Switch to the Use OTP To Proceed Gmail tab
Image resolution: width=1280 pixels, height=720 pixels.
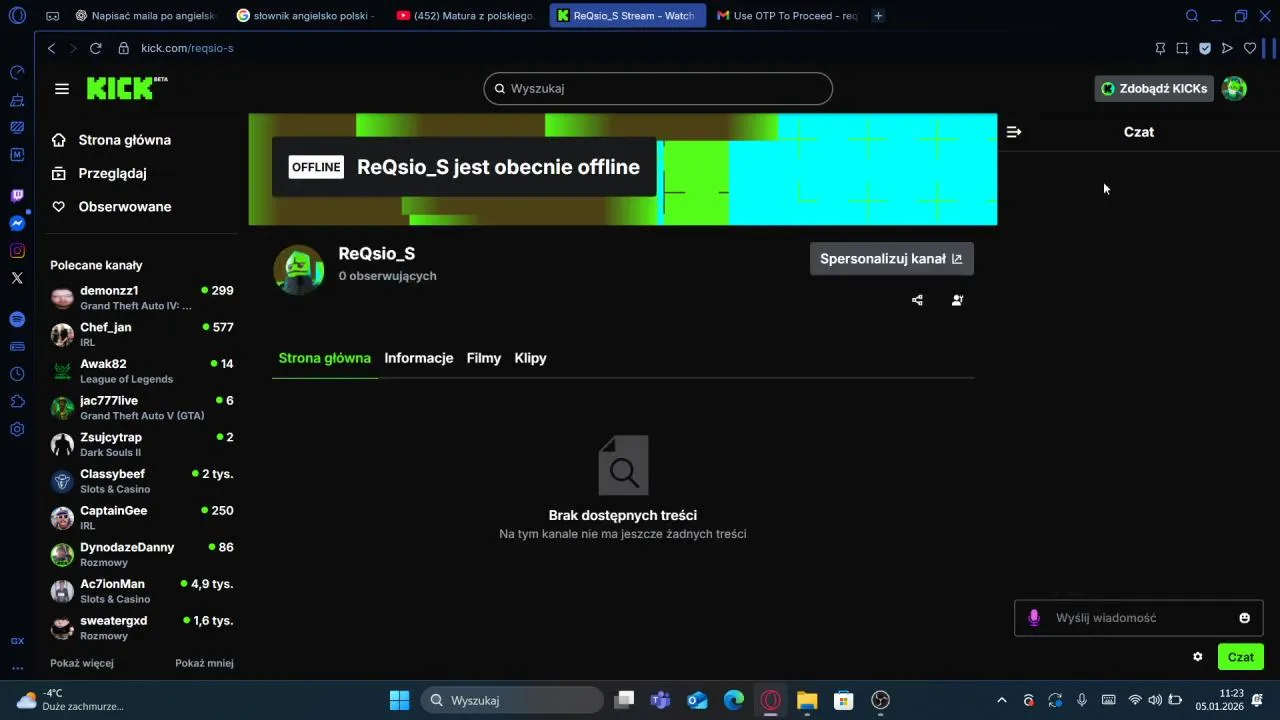pos(786,16)
